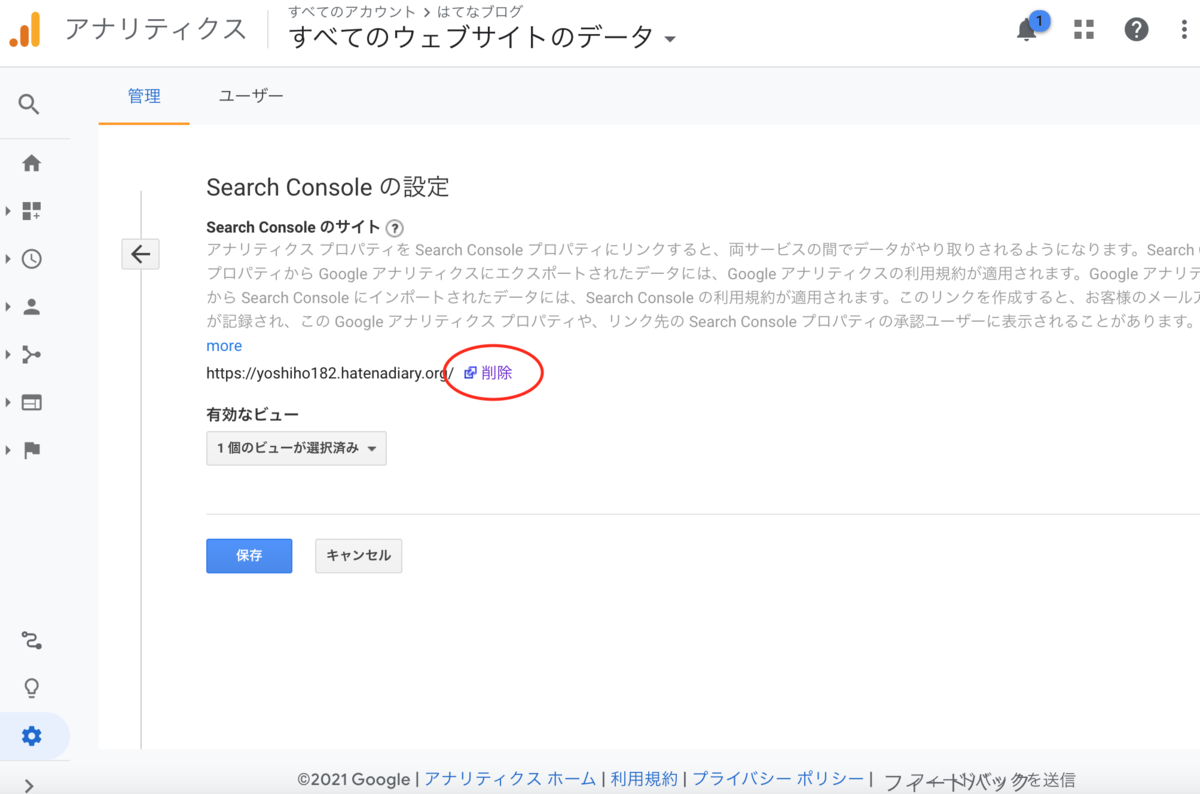Open the アナリティクス ホーム footer link
The width and height of the screenshot is (1200, 794).
click(510, 779)
